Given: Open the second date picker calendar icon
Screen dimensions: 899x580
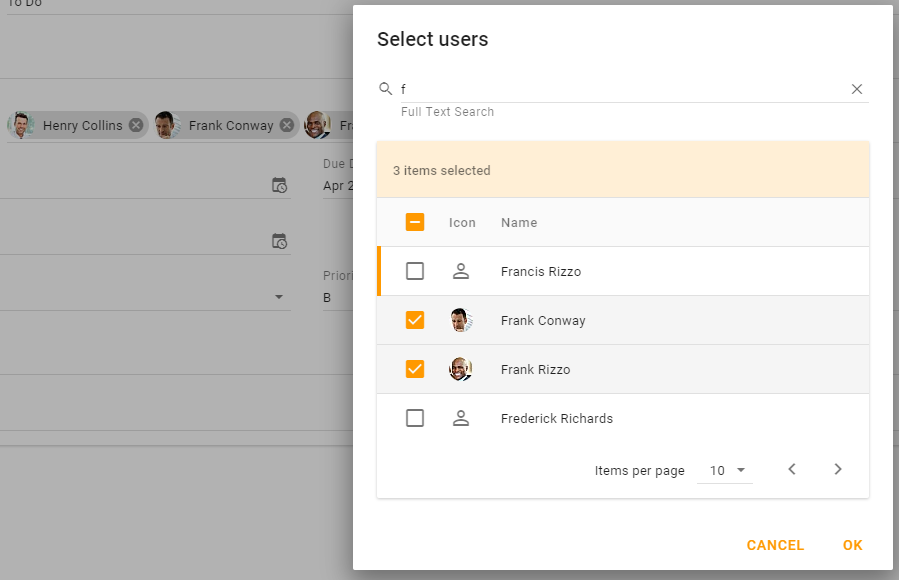Looking at the screenshot, I should pos(280,241).
